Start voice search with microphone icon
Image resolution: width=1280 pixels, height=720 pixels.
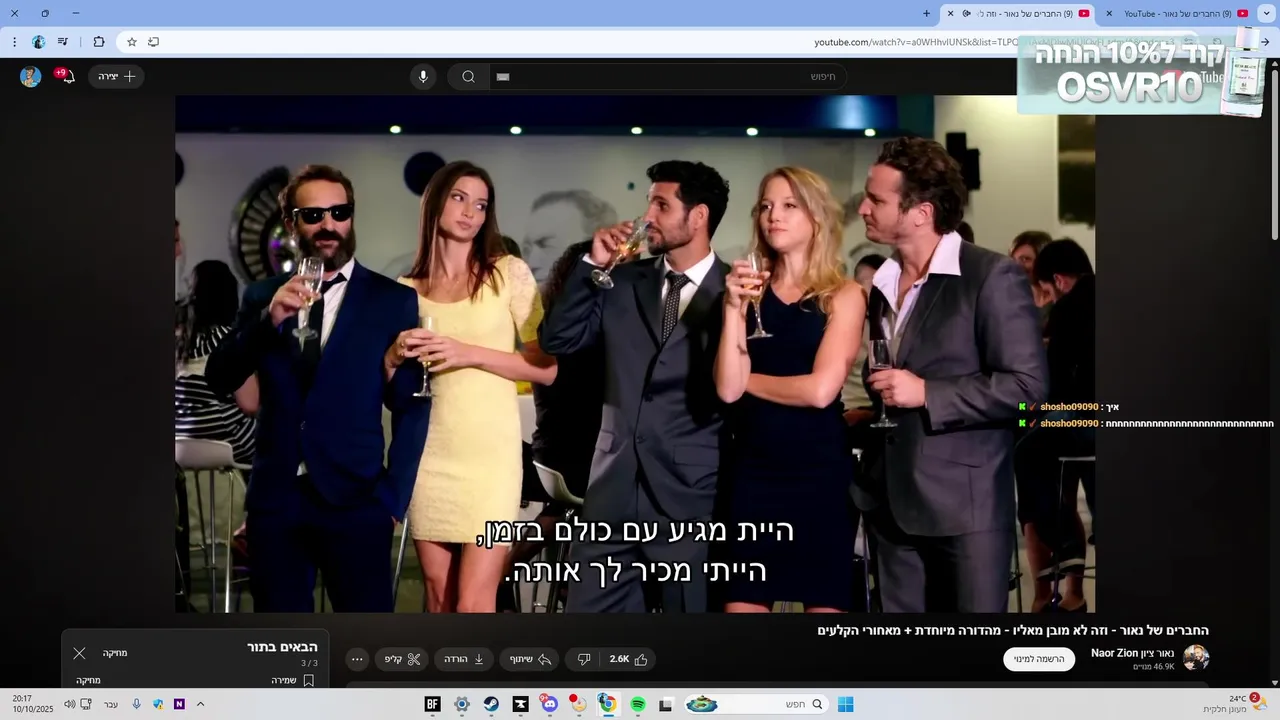click(x=423, y=76)
